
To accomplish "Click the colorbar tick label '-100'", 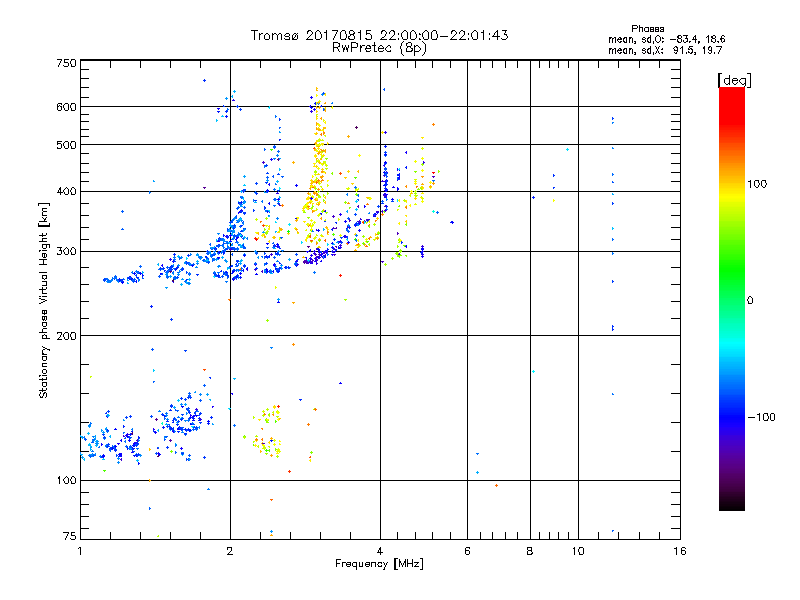I will pos(762,417).
